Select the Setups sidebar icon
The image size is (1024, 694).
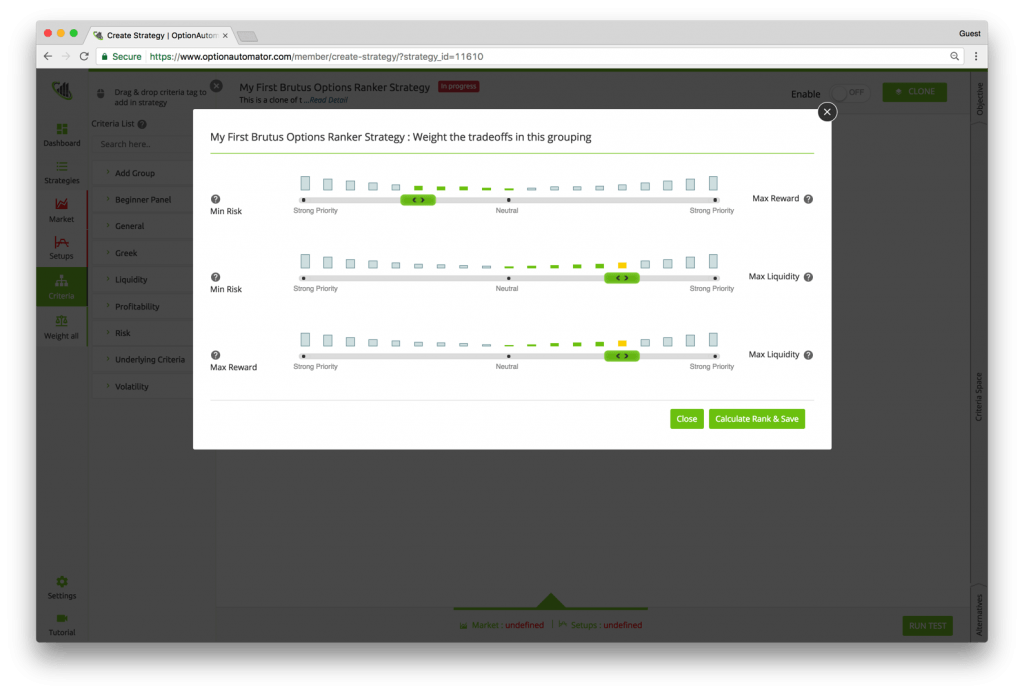click(62, 243)
